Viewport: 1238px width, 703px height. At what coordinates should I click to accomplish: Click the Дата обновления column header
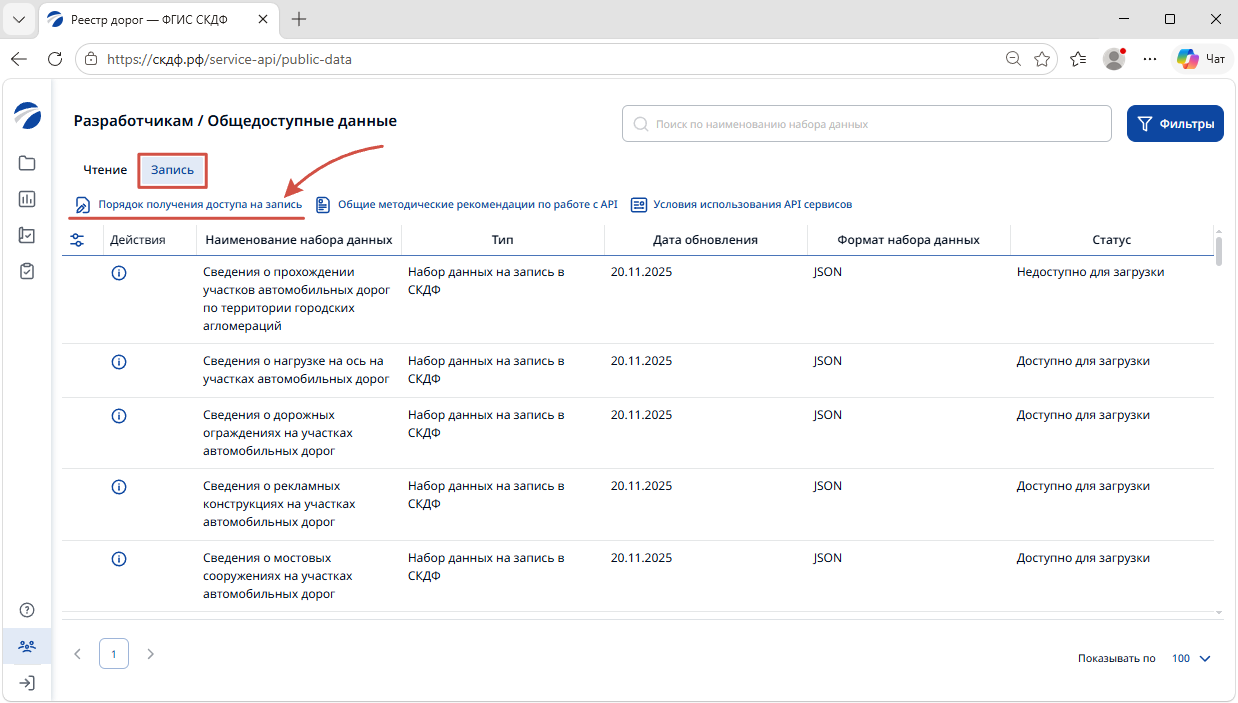click(705, 240)
